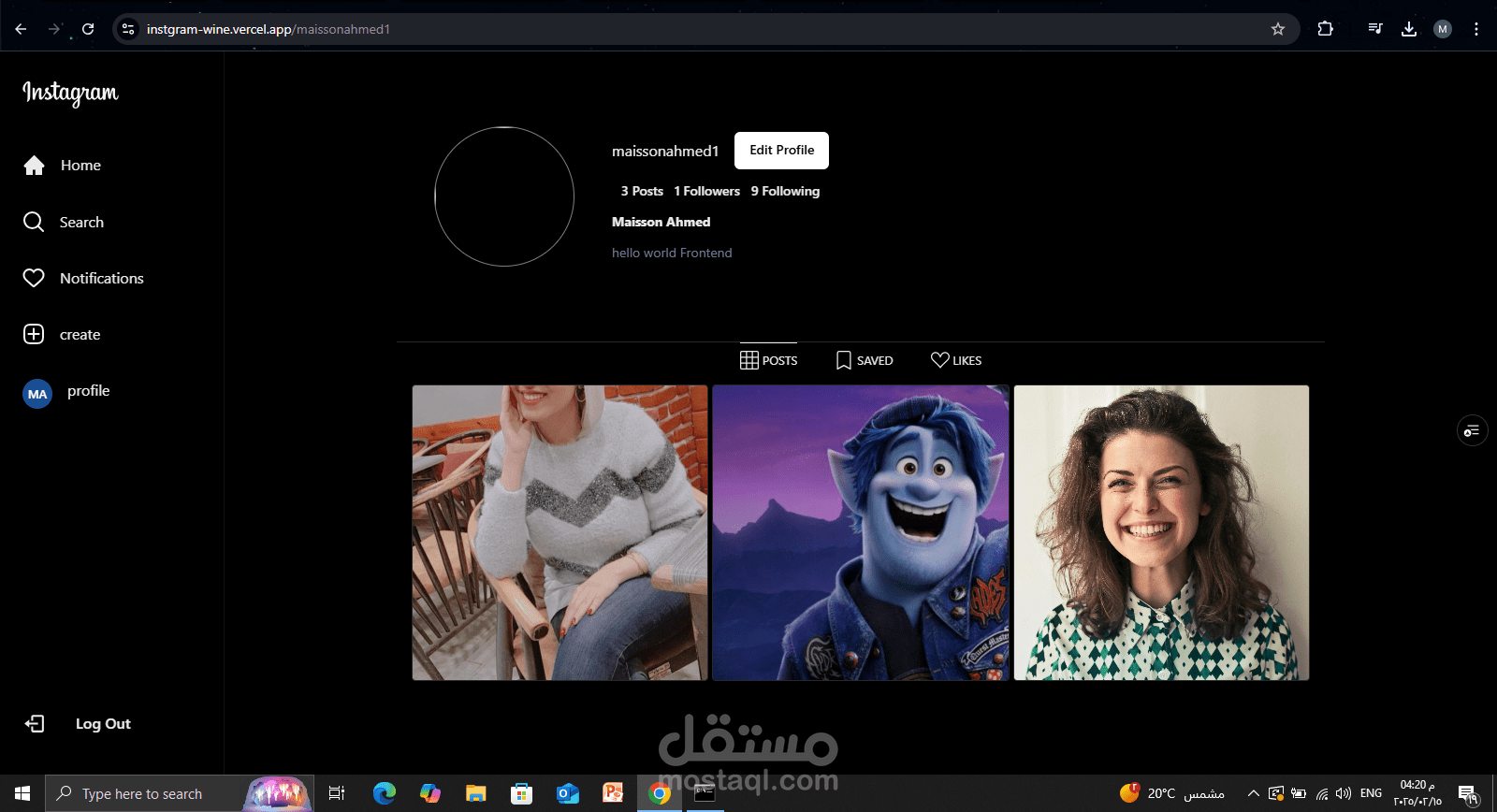Open the Wi-Fi network icon in system tray

tap(1322, 793)
